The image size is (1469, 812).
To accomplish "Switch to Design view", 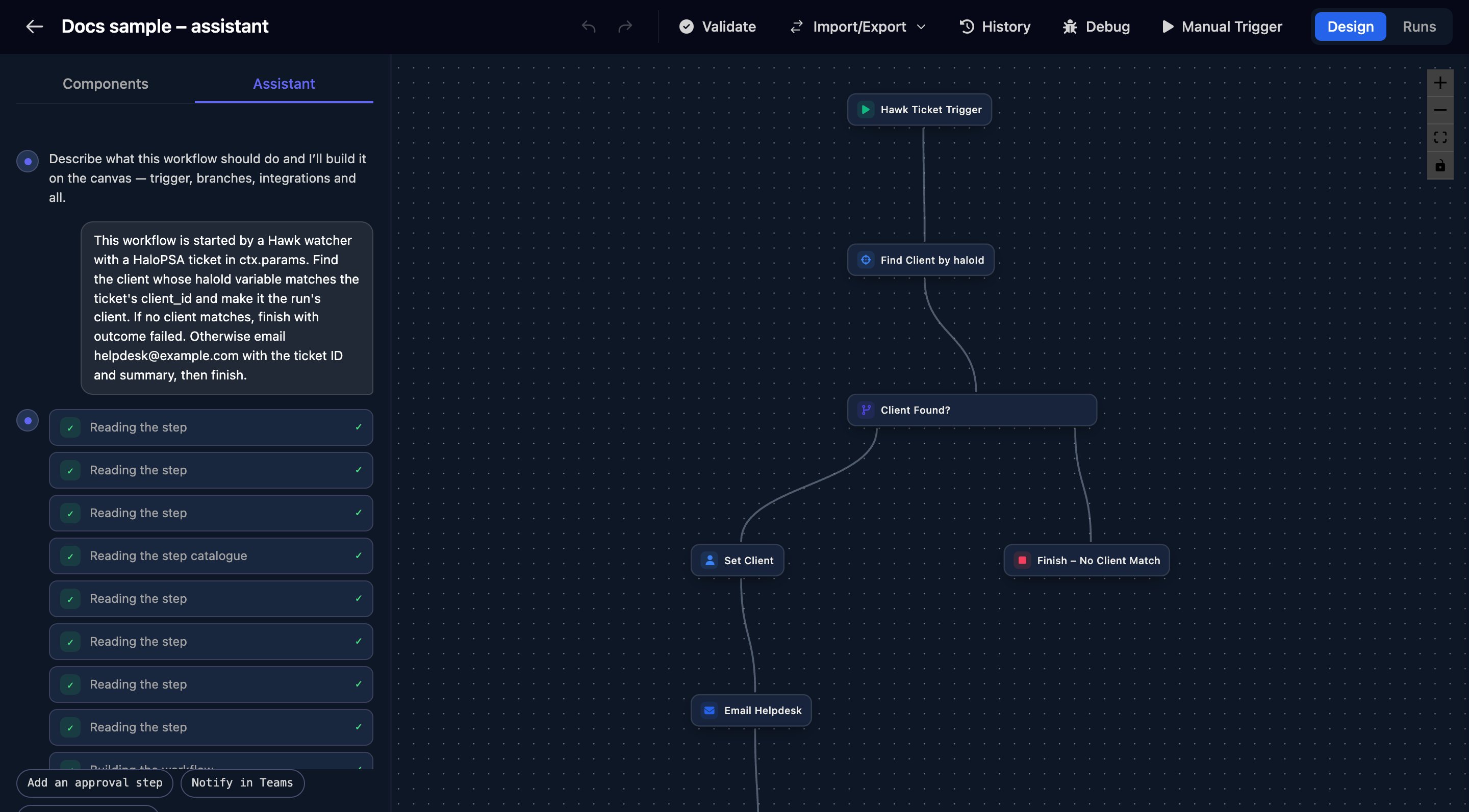I will (1350, 26).
